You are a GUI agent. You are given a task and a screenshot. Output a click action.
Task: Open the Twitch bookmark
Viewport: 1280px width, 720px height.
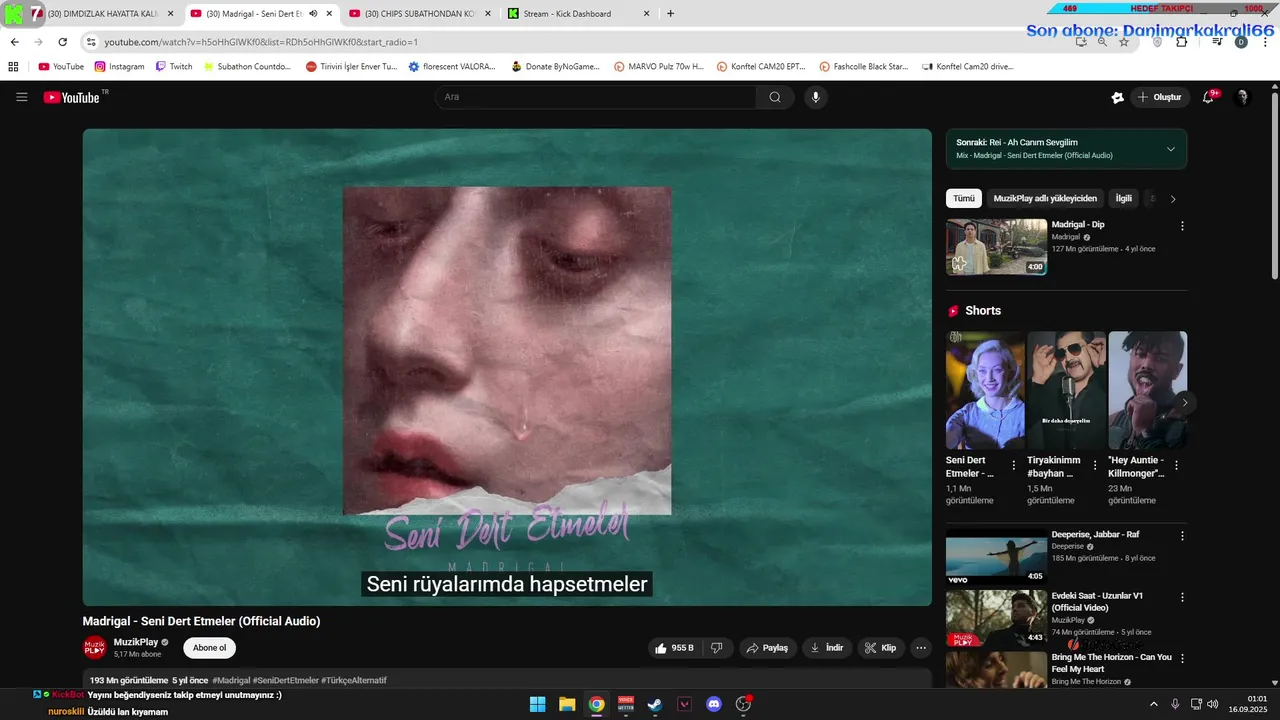(173, 66)
